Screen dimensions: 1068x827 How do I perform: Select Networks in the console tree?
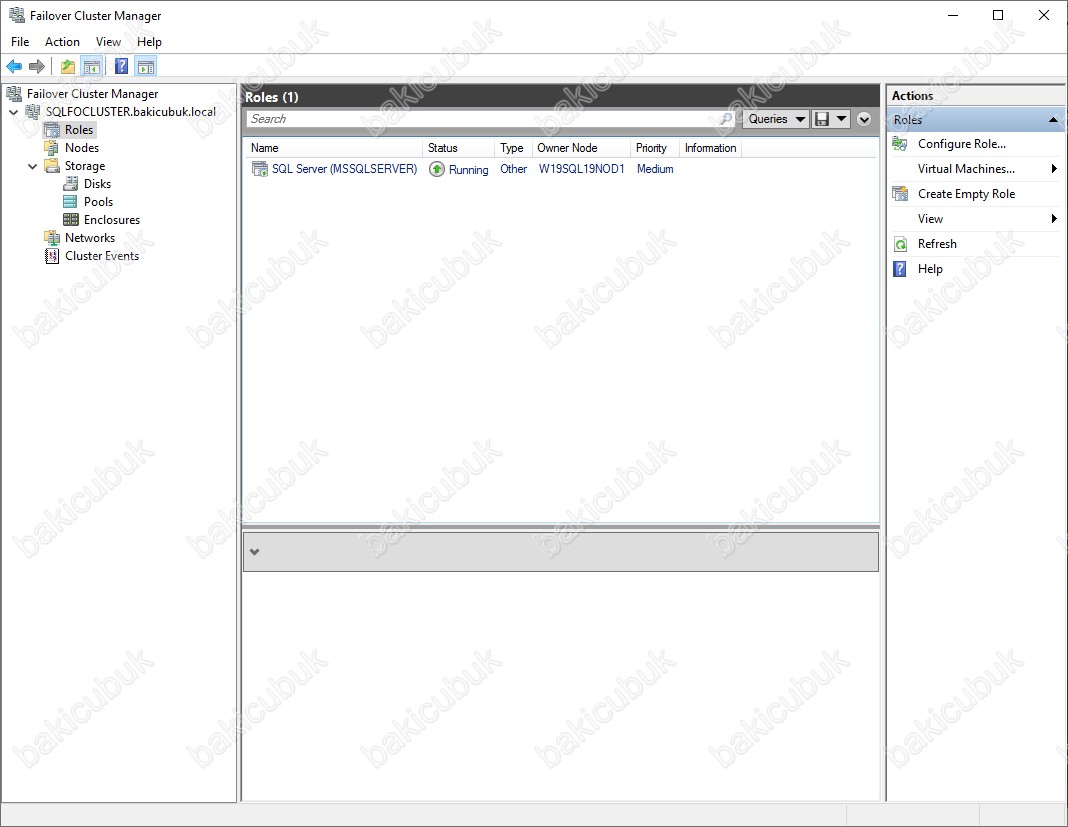tap(90, 238)
